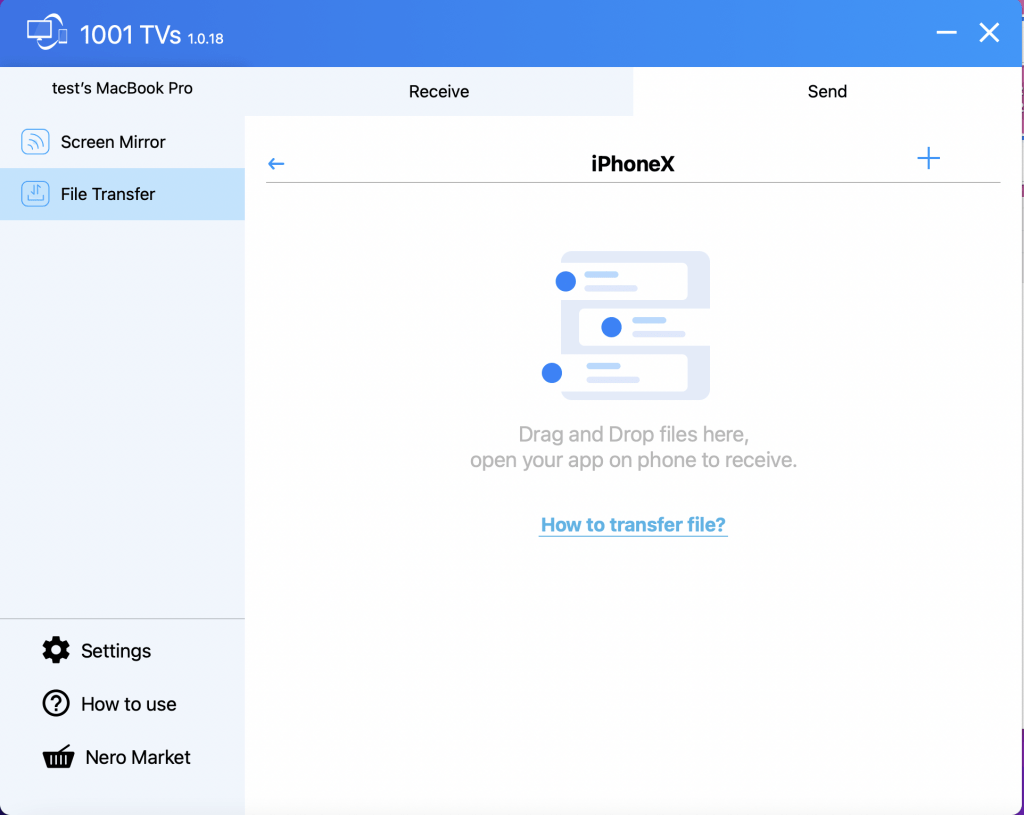Click the test's MacBook Pro device name
This screenshot has width=1024, height=815.
122,88
